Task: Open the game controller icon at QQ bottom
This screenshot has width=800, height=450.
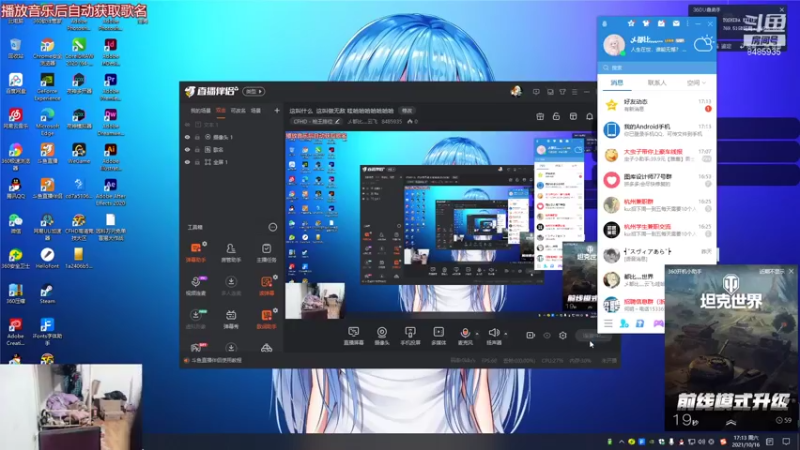Action: point(659,323)
